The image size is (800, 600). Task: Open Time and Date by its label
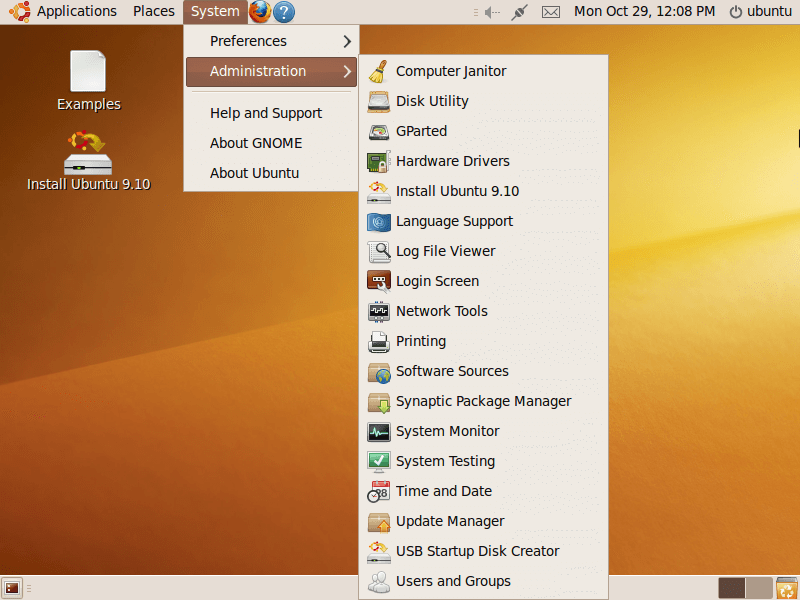tap(444, 491)
